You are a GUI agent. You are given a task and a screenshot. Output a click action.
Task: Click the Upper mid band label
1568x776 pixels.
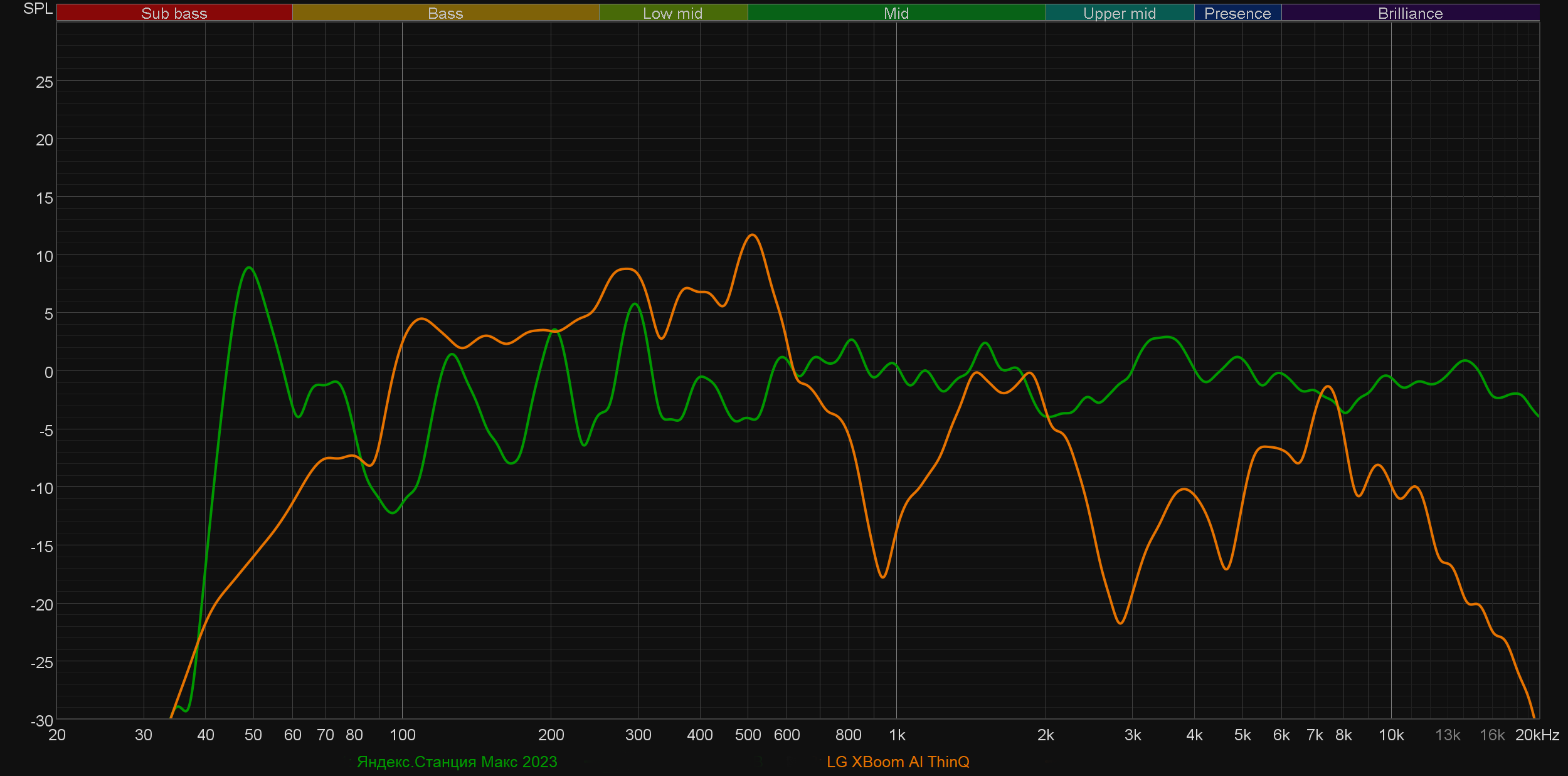(x=1120, y=13)
